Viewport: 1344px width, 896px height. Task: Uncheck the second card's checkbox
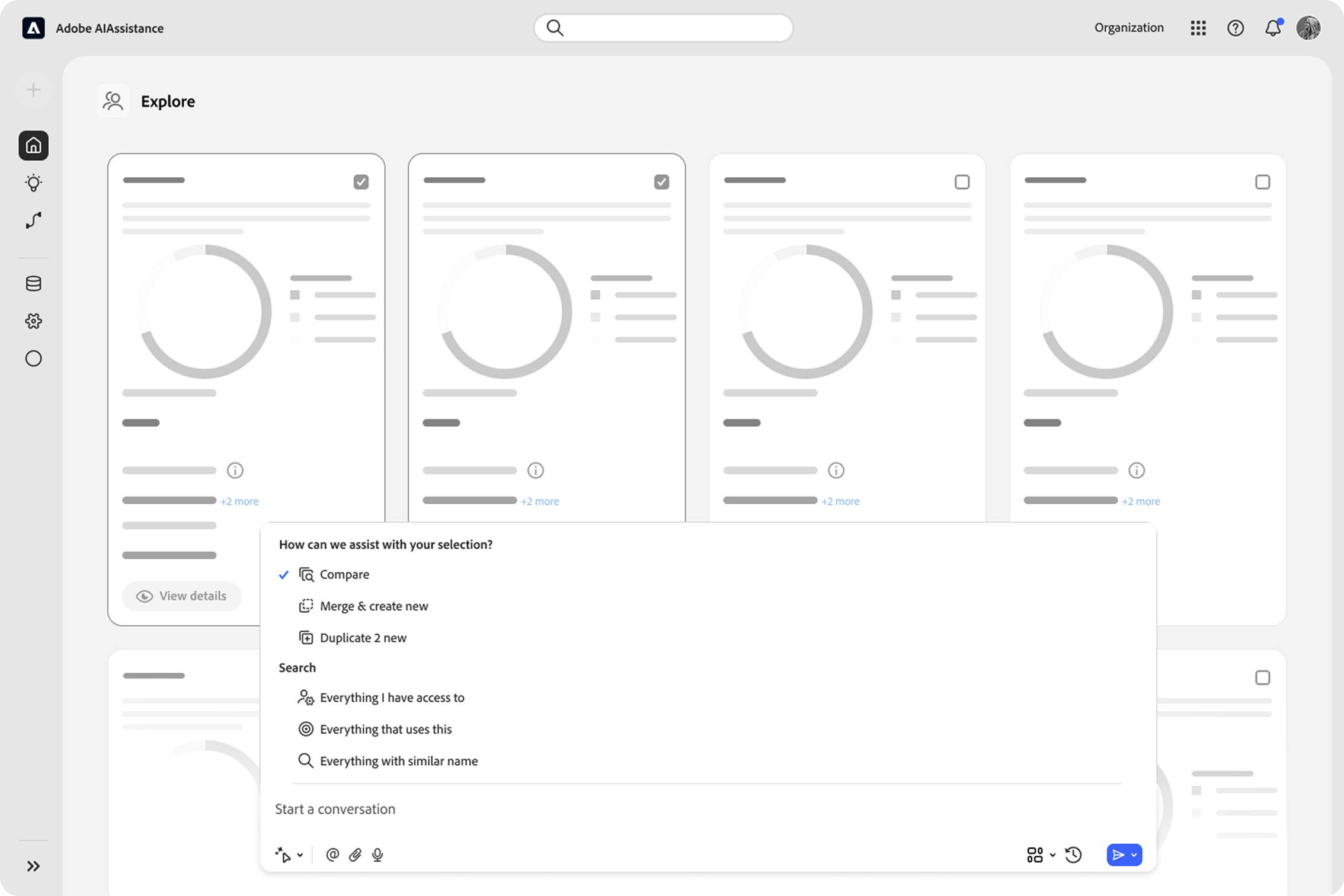[x=661, y=182]
